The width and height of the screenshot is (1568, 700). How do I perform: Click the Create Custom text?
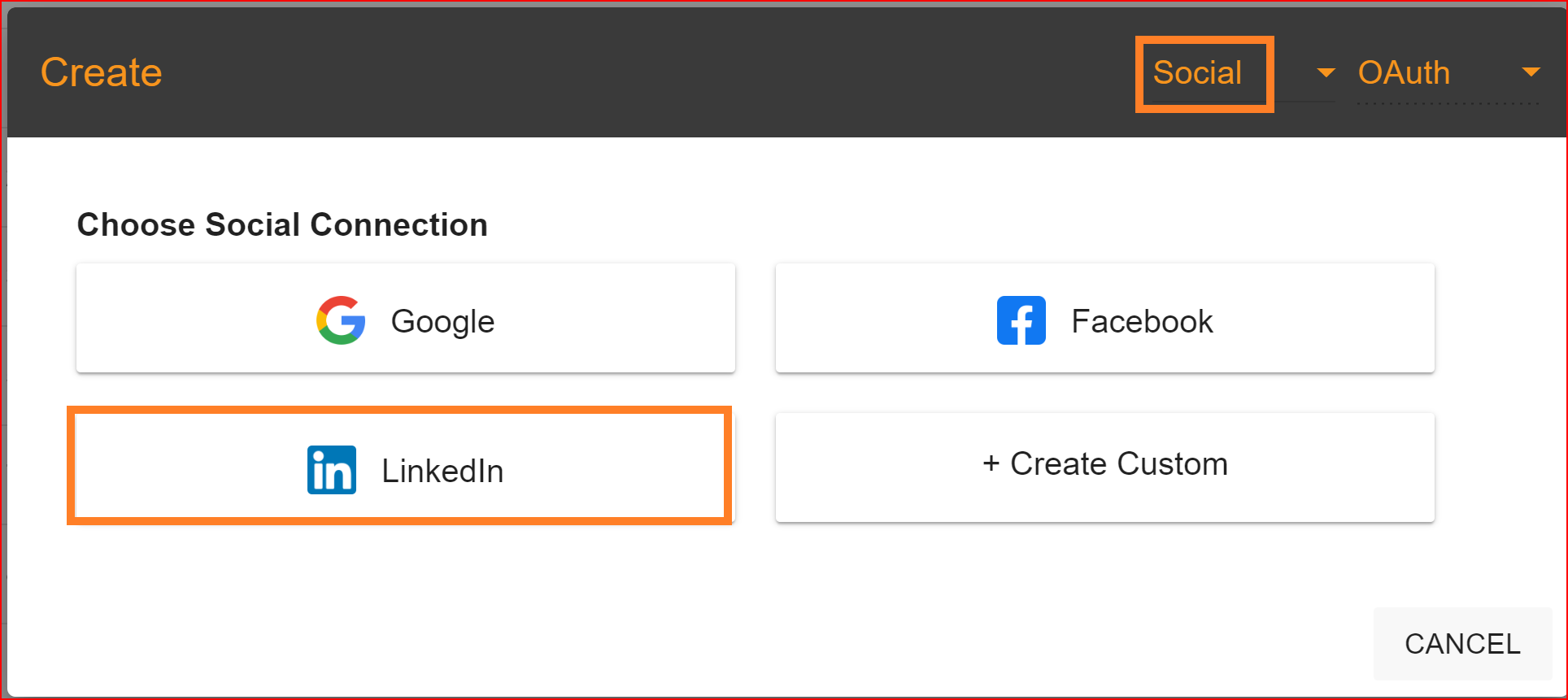coord(1118,464)
